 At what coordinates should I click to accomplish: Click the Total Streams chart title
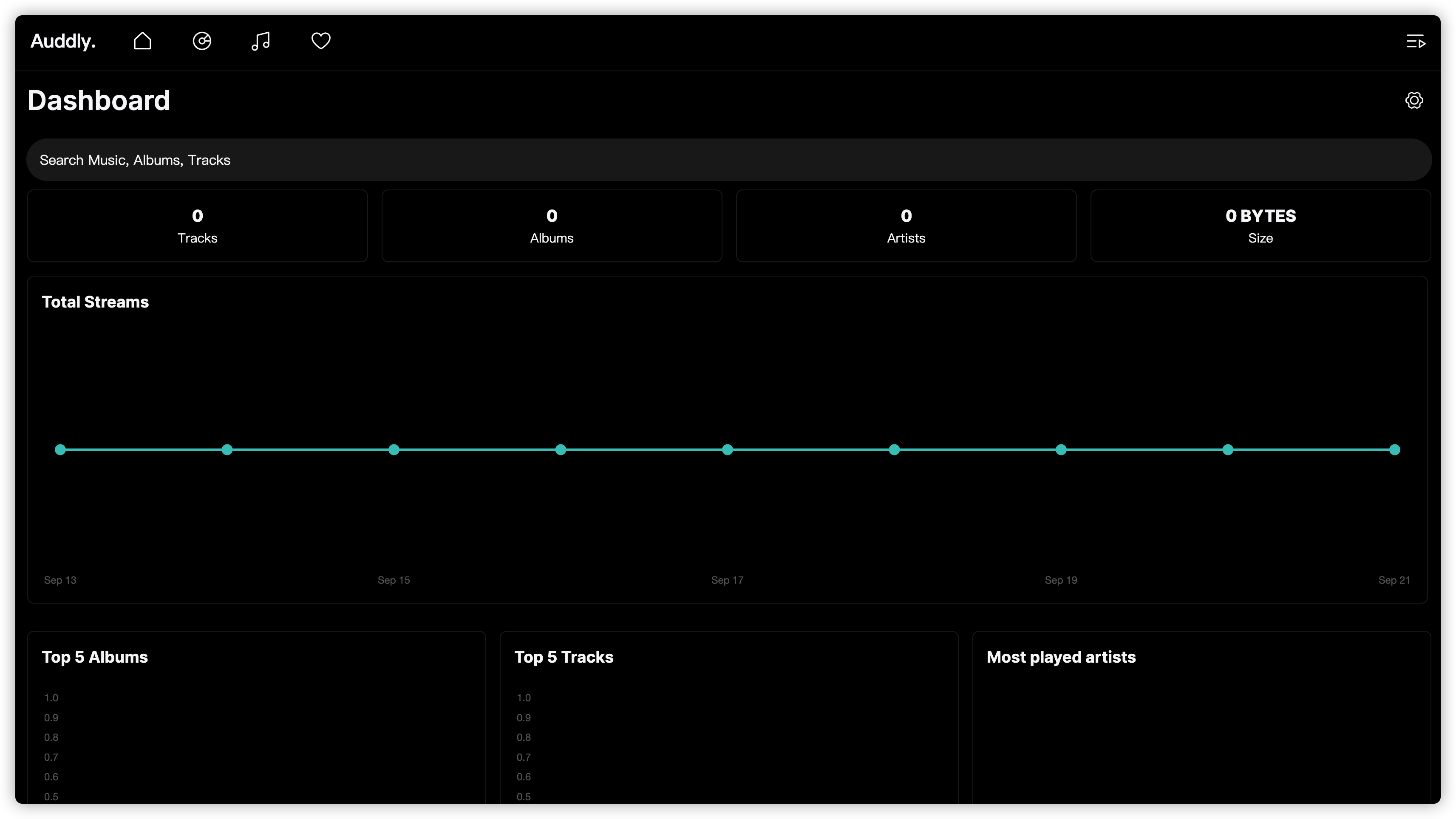tap(96, 302)
